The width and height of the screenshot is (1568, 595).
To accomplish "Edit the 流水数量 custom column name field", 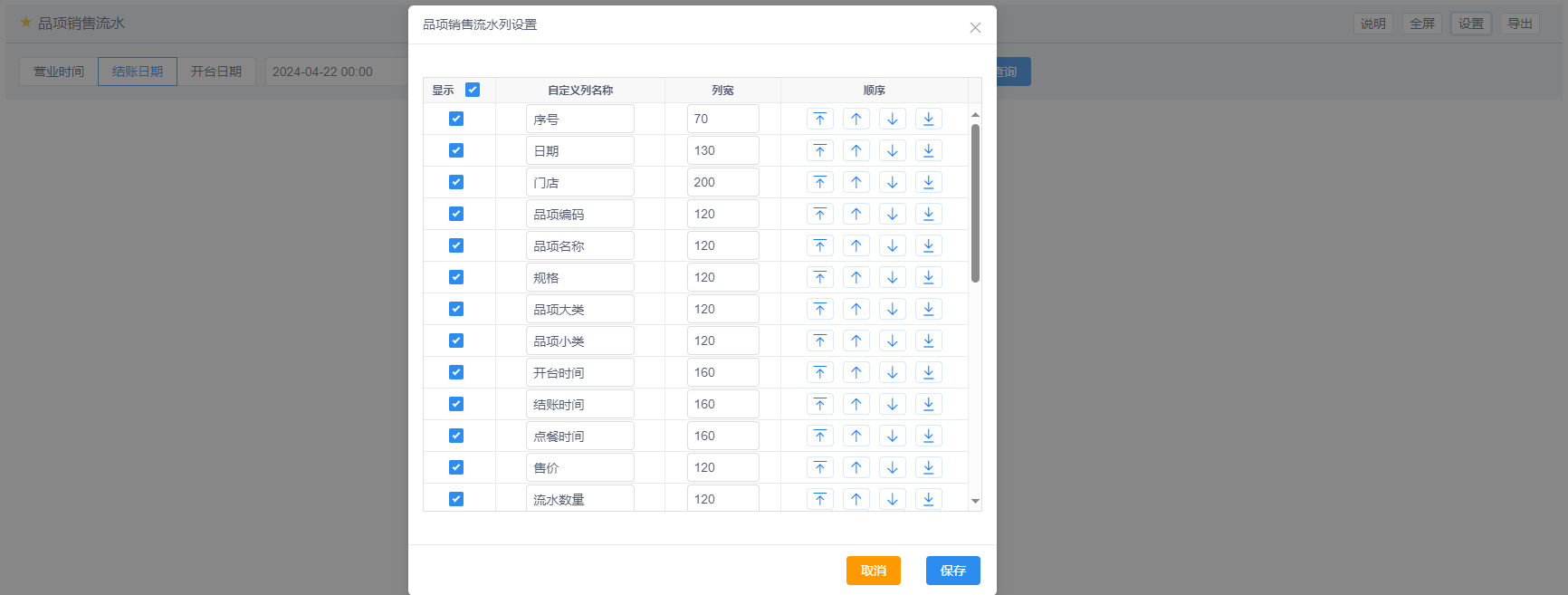I will pos(580,498).
